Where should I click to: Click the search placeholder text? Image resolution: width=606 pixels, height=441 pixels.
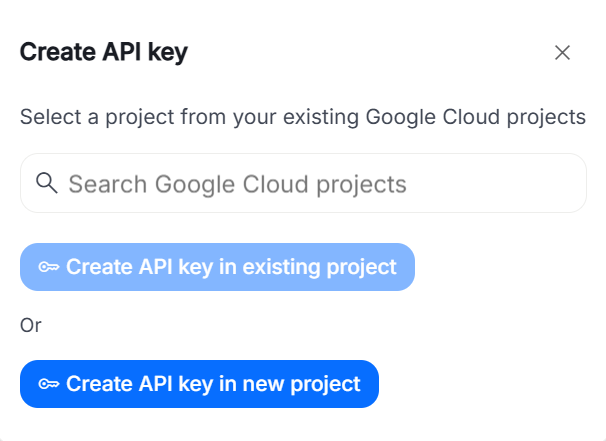click(x=237, y=184)
